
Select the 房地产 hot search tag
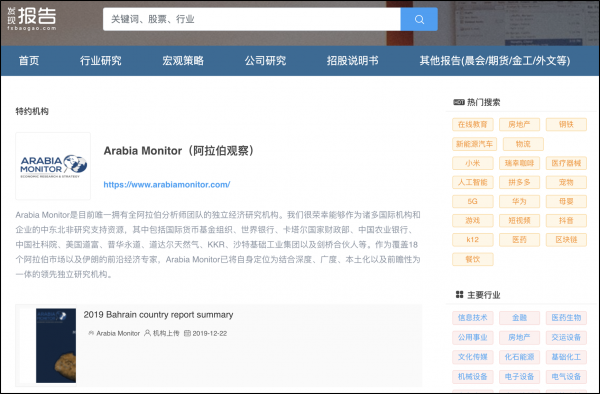pyautogui.click(x=519, y=124)
